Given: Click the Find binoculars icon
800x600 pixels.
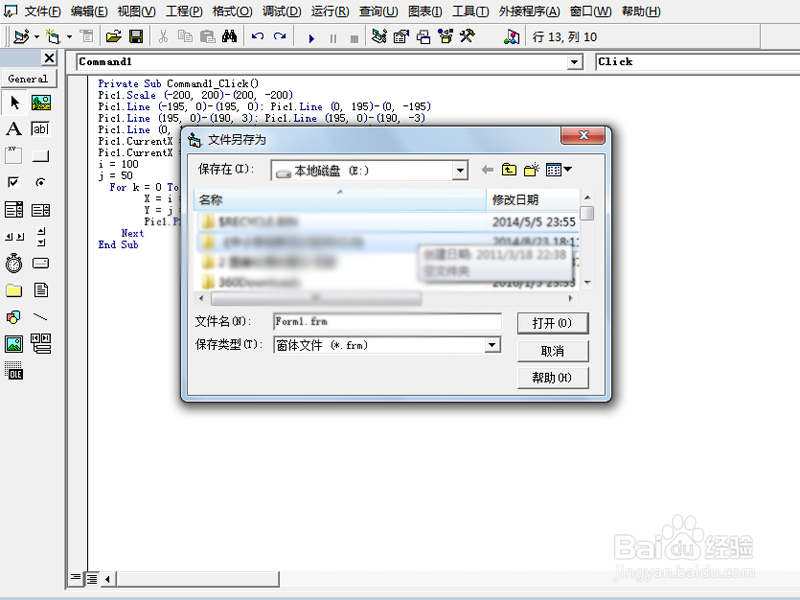Looking at the screenshot, I should 229,37.
